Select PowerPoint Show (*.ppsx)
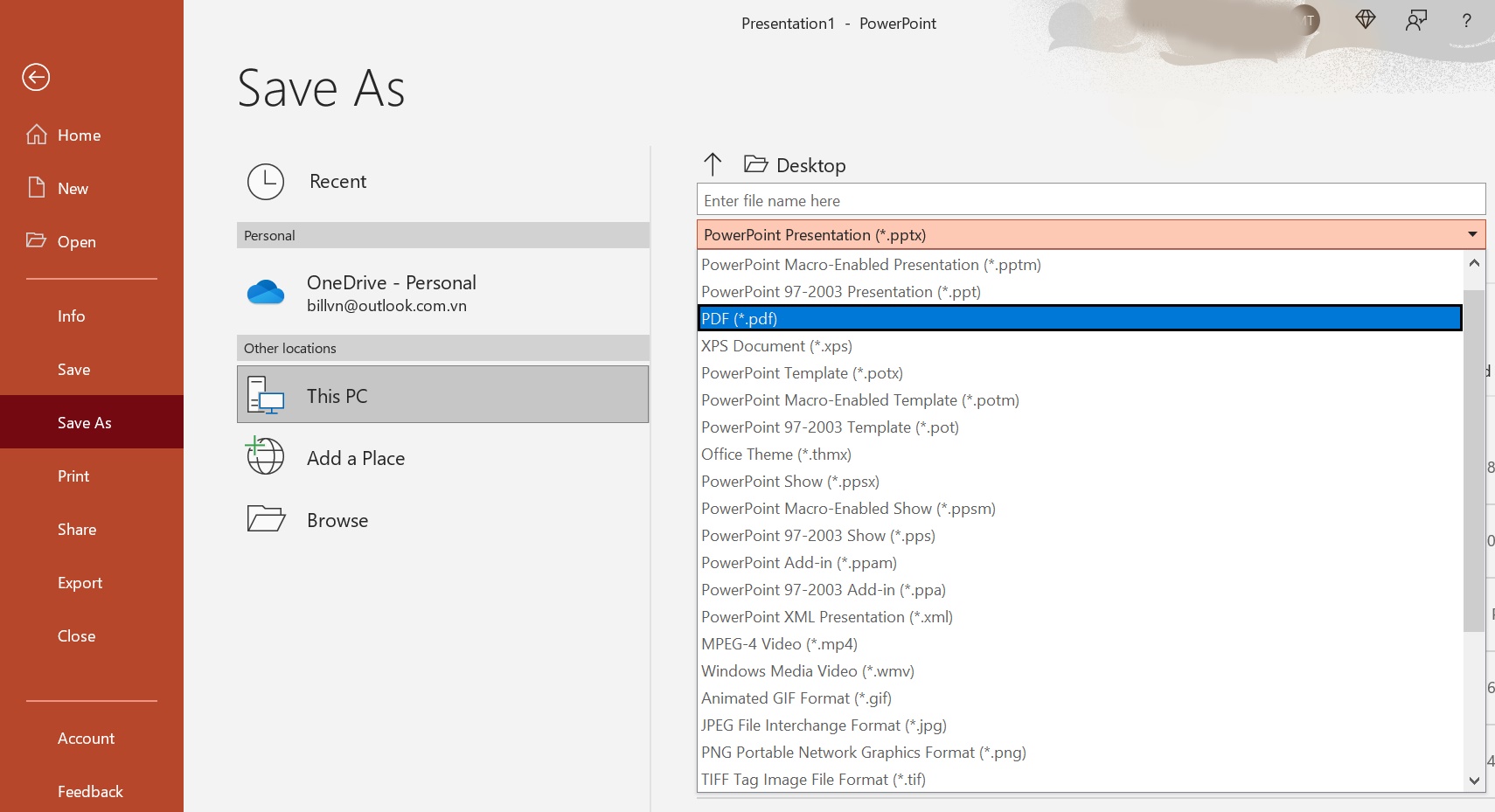 (x=1080, y=482)
